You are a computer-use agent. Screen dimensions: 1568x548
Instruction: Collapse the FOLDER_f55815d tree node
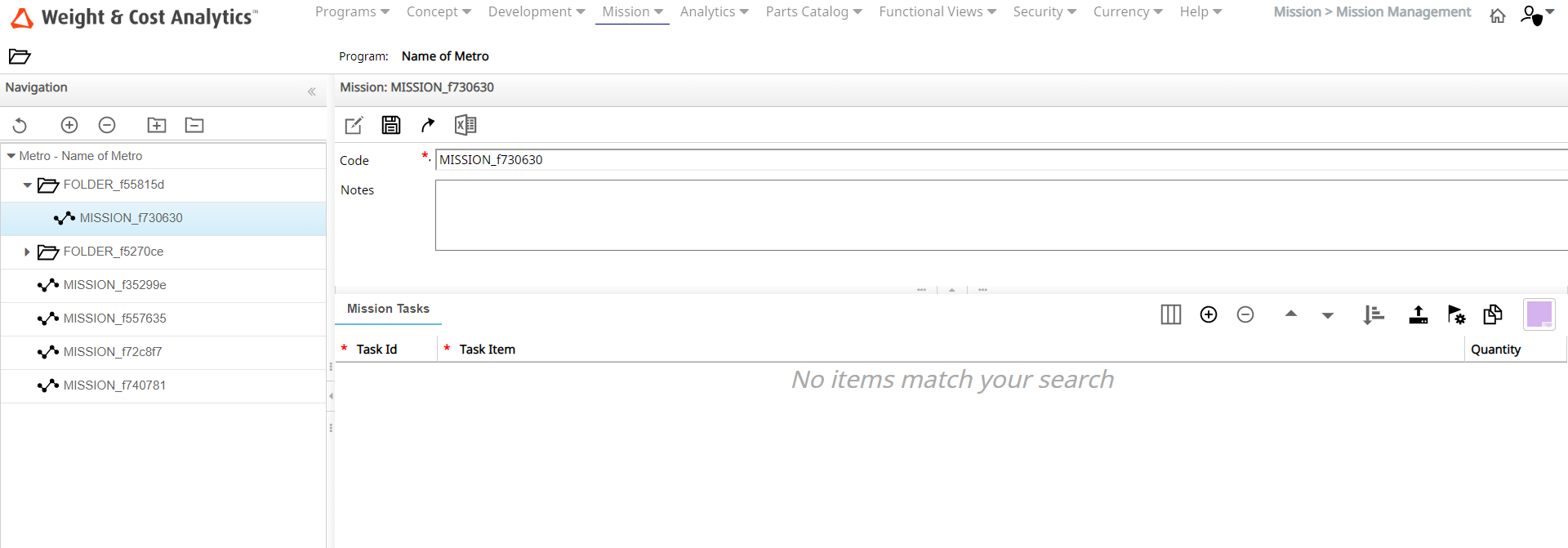tap(27, 185)
